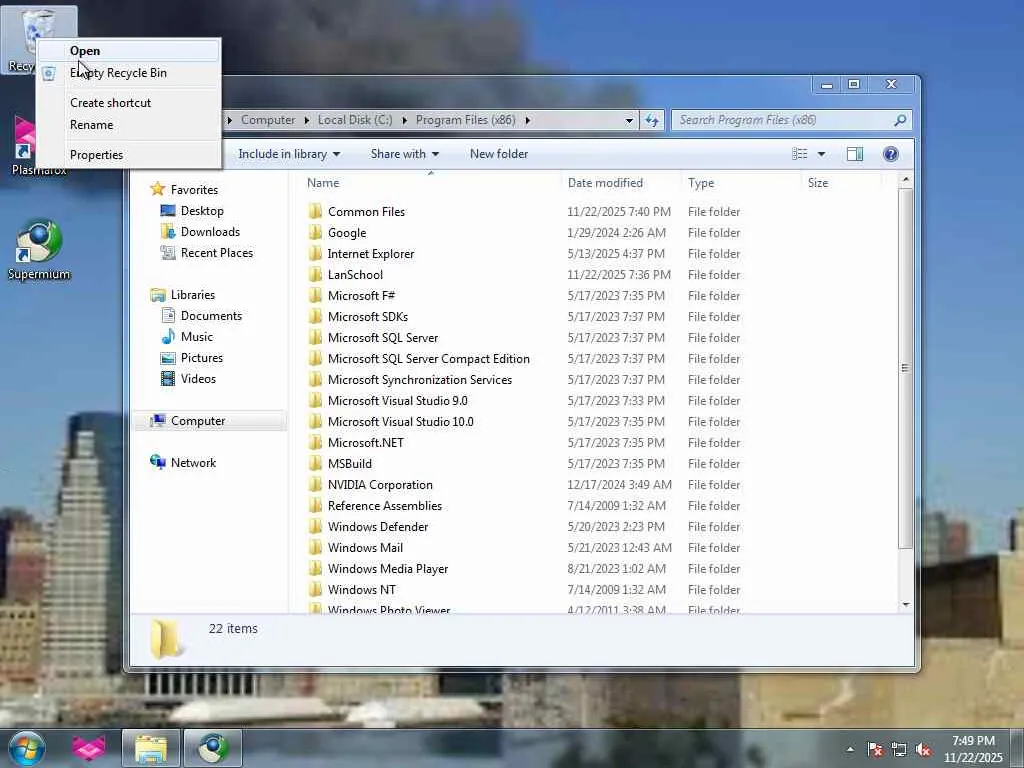The image size is (1024, 768).
Task: Click the Music note icon
Action: (168, 336)
